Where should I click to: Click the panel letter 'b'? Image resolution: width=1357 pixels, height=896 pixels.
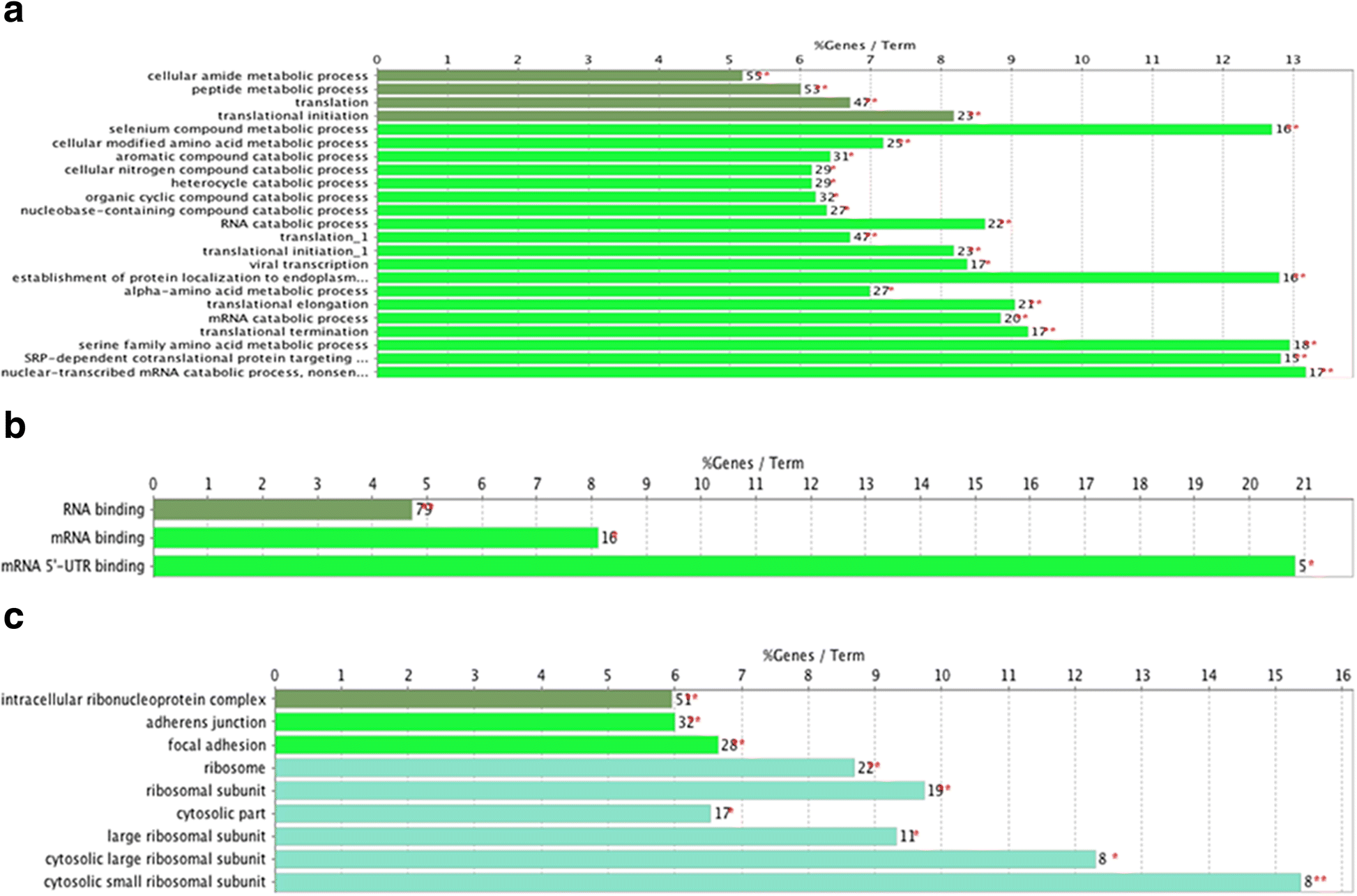click(15, 425)
